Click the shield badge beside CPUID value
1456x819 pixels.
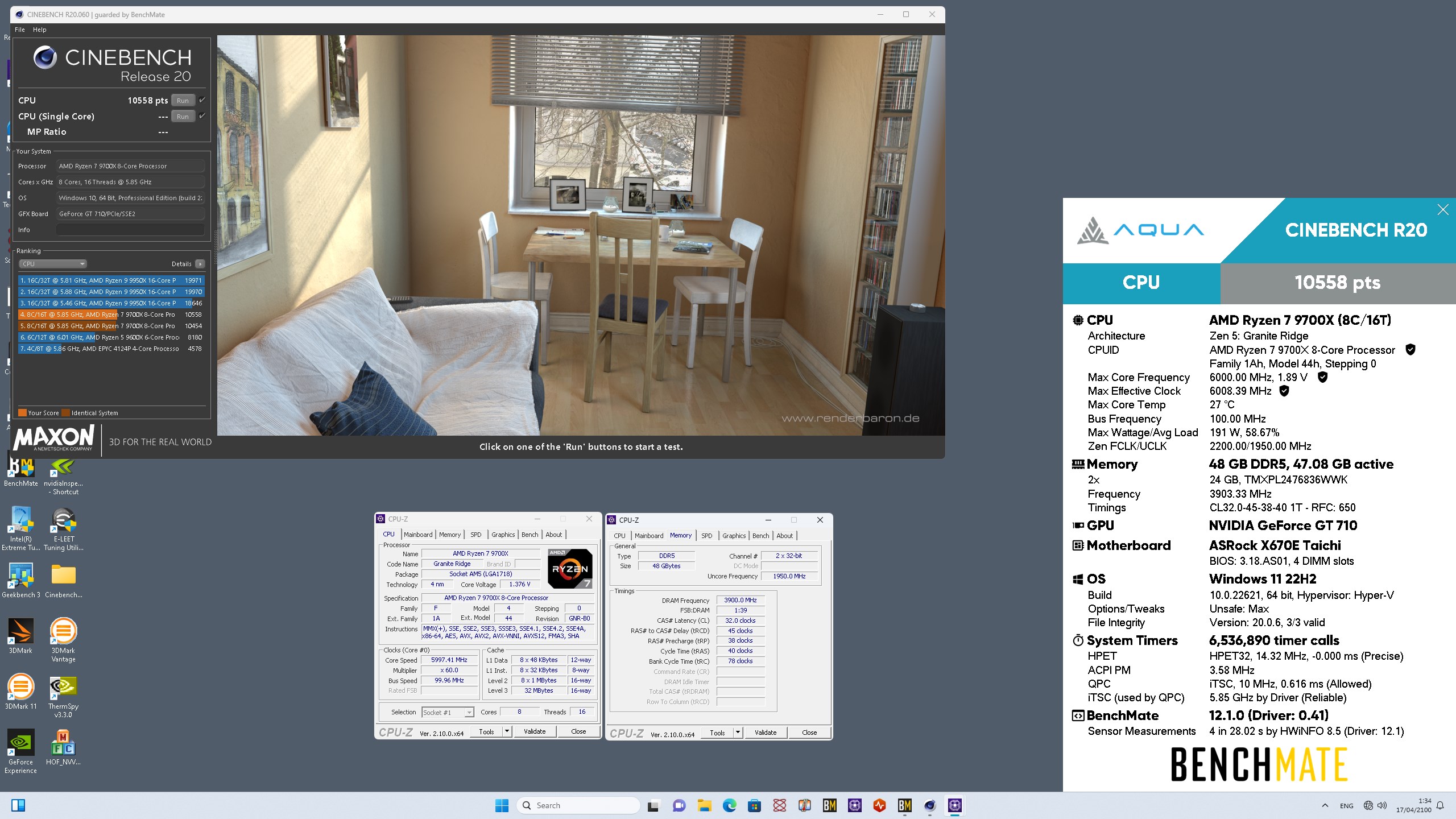click(x=1410, y=350)
